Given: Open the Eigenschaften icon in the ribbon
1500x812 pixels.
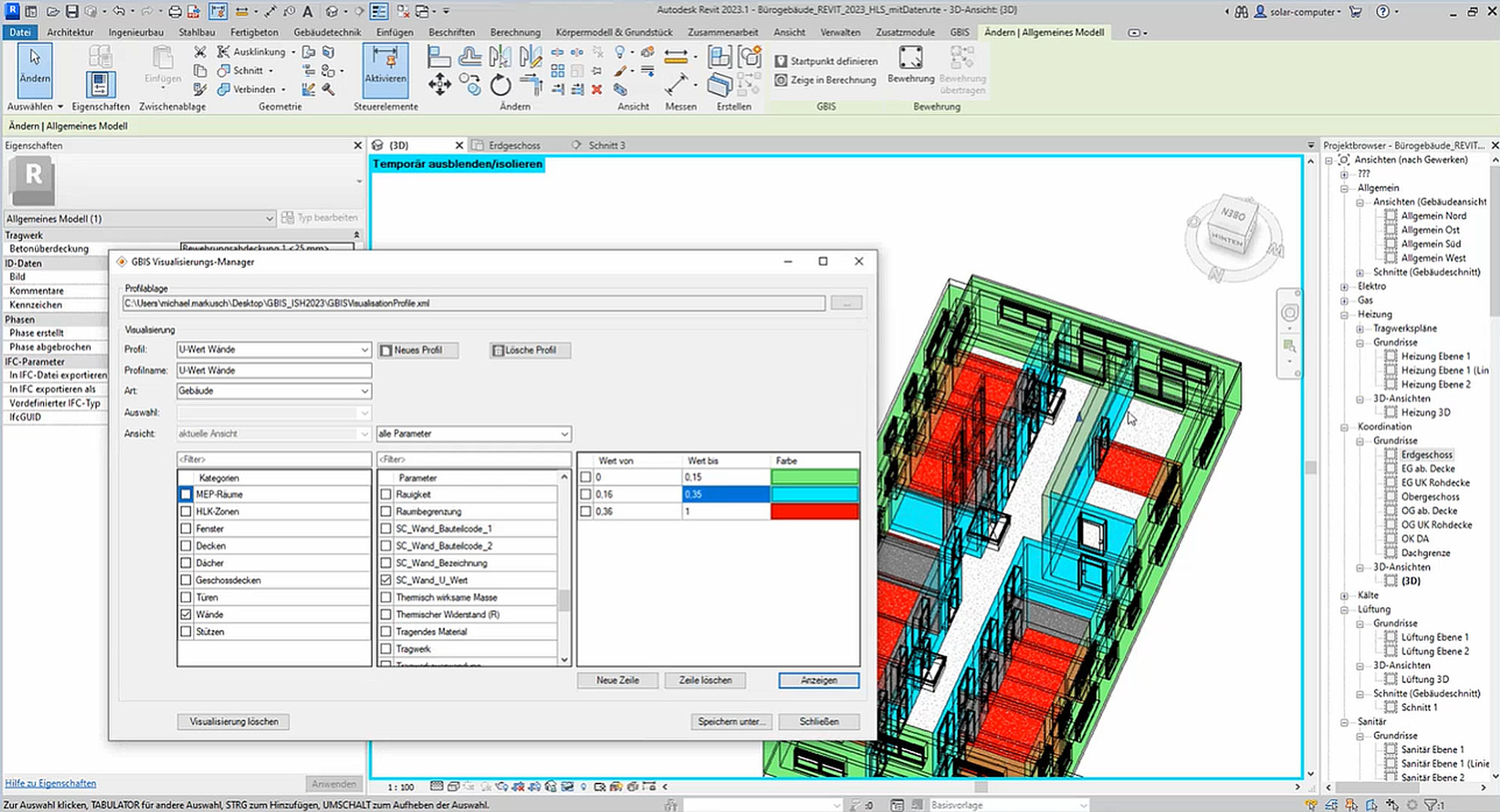Looking at the screenshot, I should tap(100, 85).
